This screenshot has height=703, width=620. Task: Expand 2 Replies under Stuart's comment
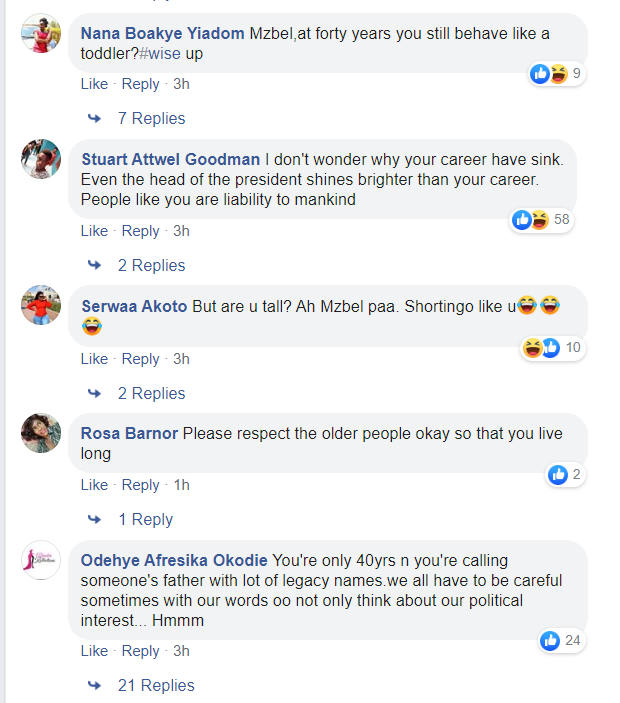[x=151, y=265]
